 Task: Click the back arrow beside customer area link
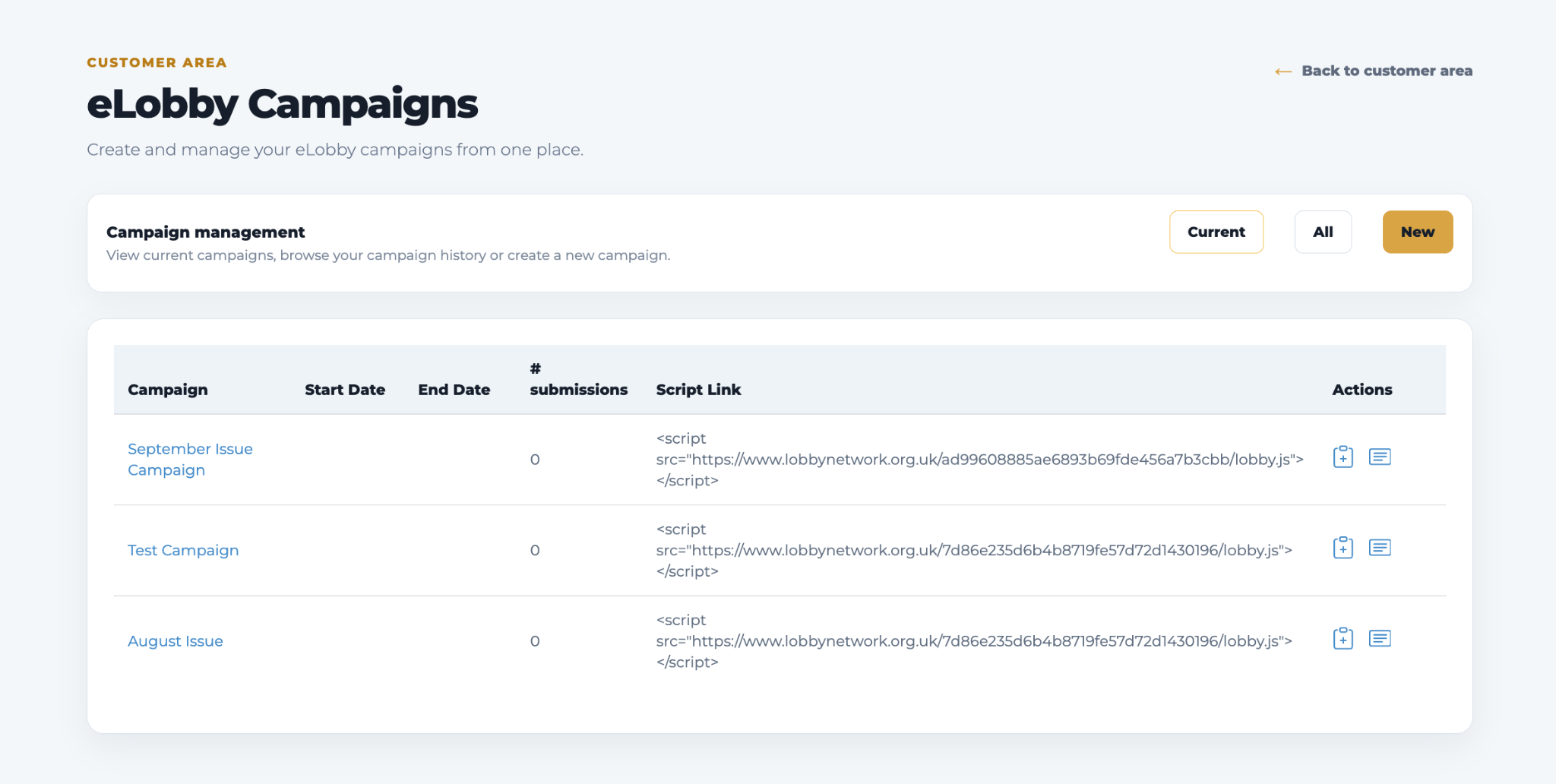(x=1283, y=71)
